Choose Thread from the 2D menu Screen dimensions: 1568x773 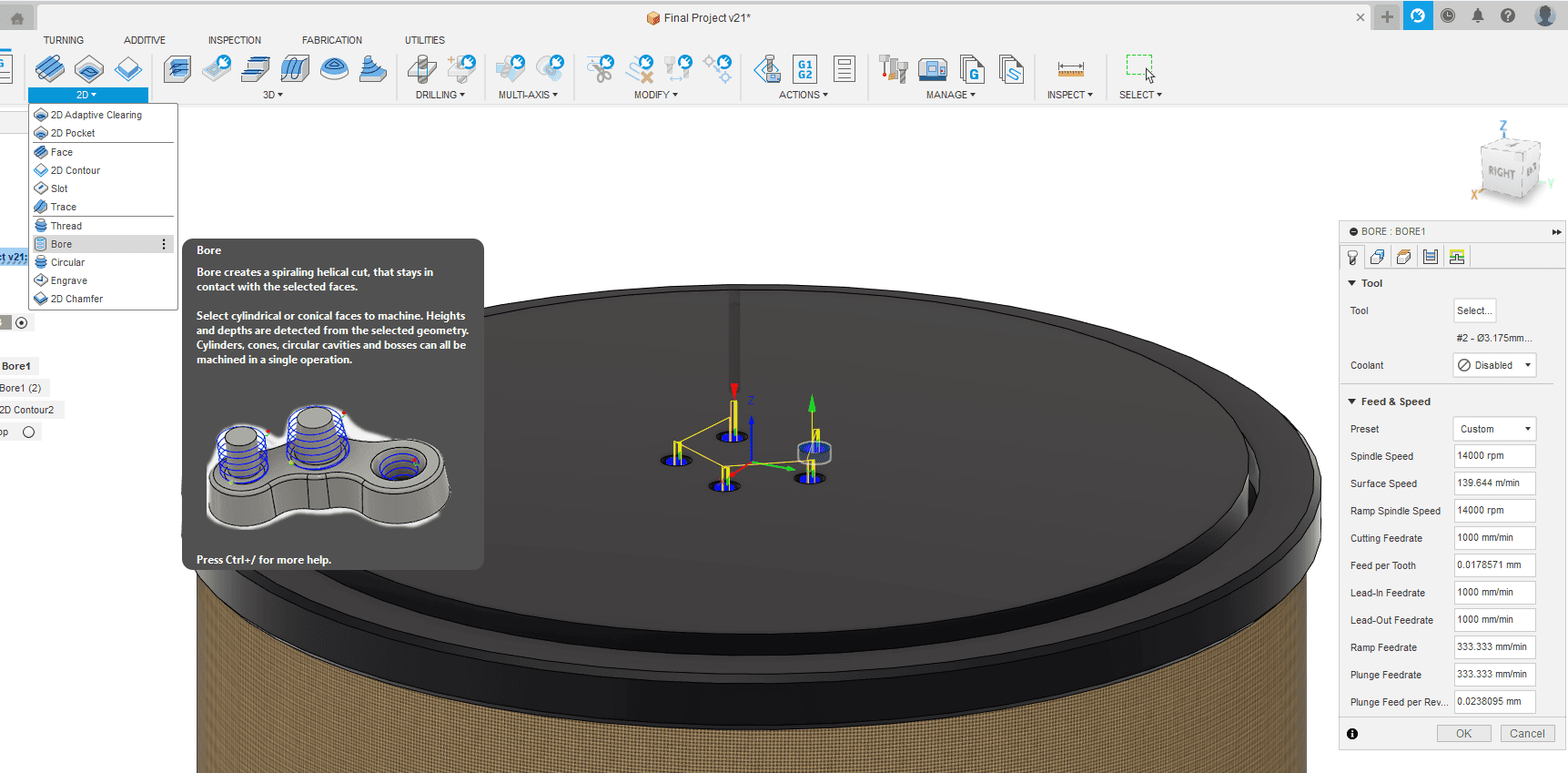point(103,226)
